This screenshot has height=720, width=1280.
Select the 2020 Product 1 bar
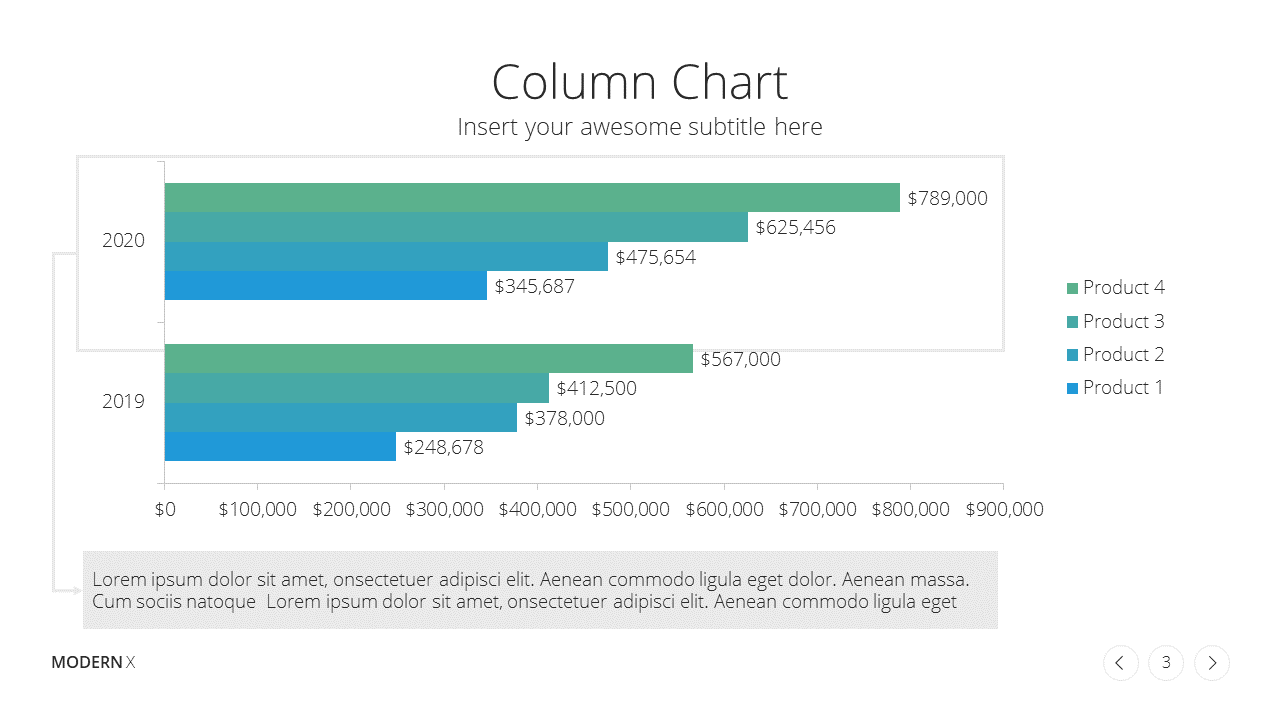click(326, 286)
